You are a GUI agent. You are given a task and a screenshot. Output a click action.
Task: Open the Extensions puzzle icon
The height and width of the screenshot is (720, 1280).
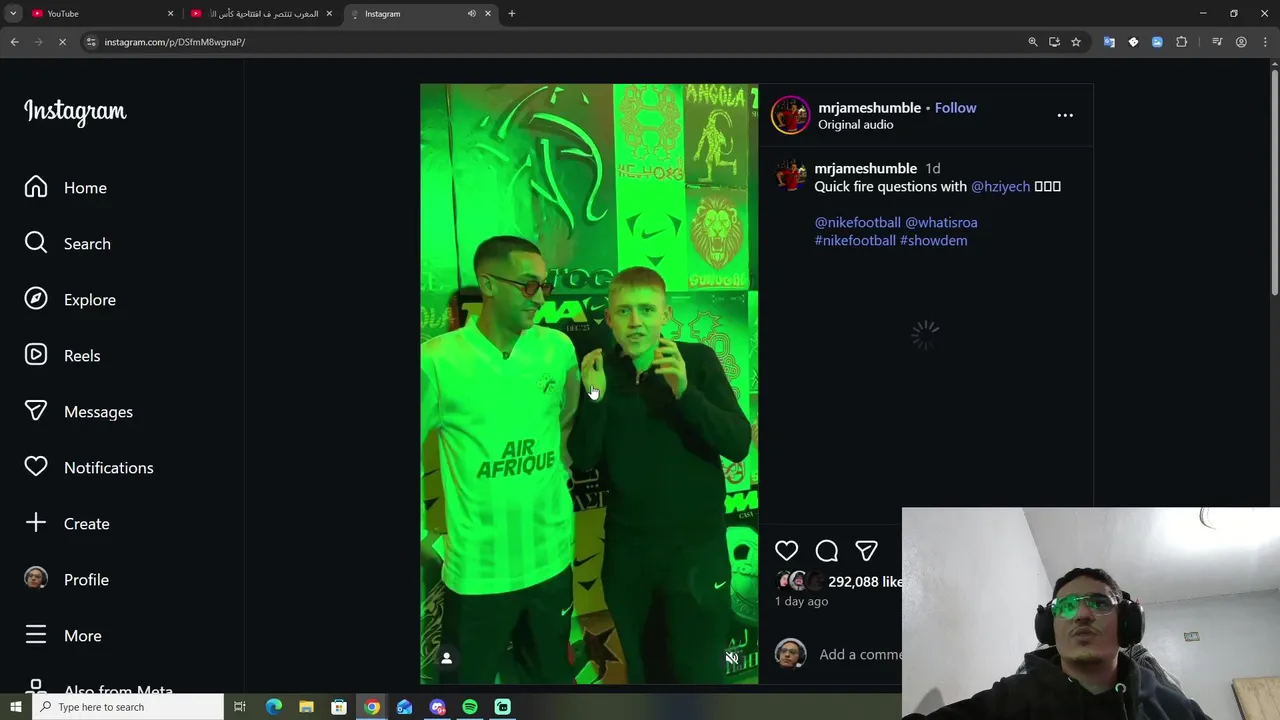pyautogui.click(x=1182, y=42)
